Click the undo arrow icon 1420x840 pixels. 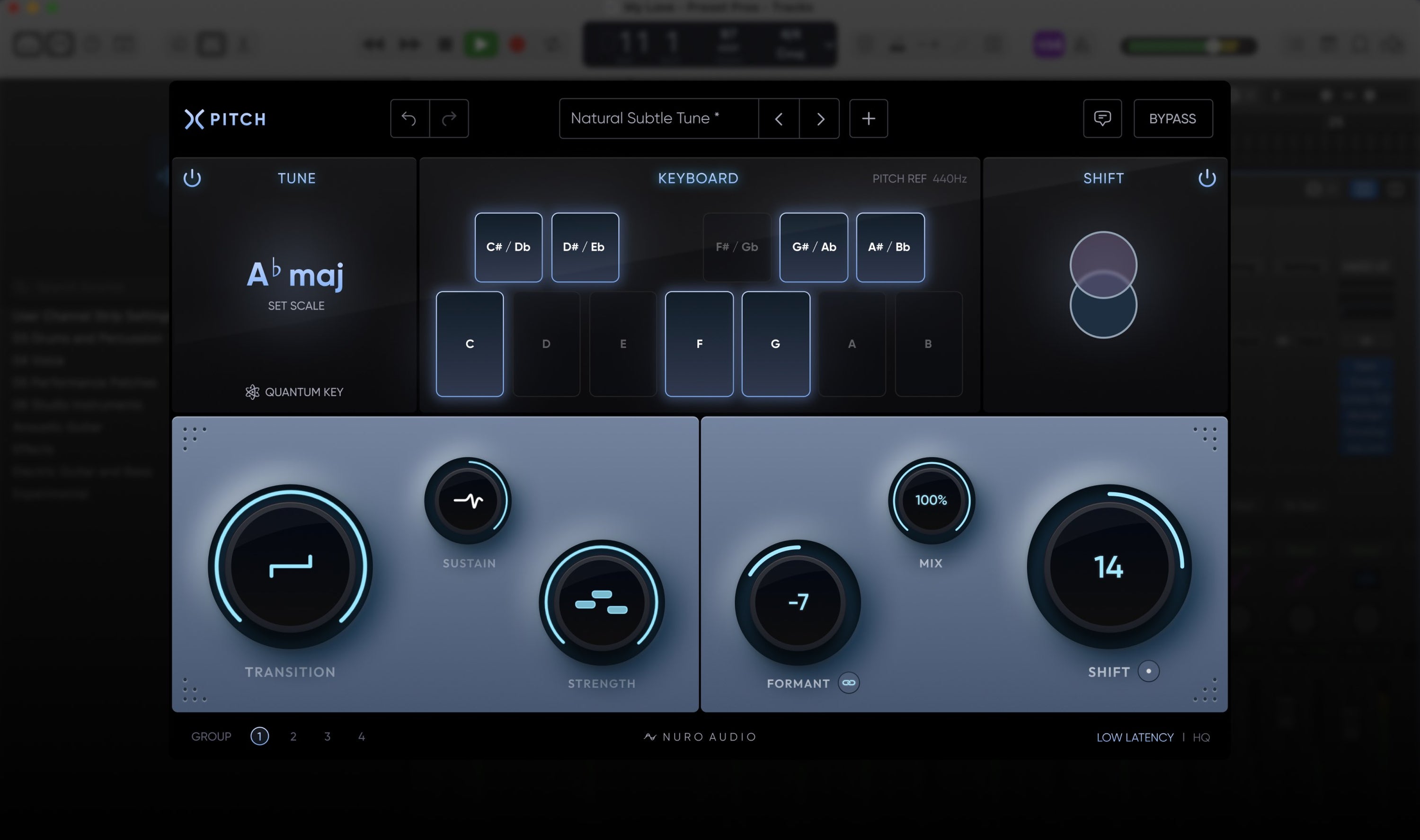tap(409, 118)
